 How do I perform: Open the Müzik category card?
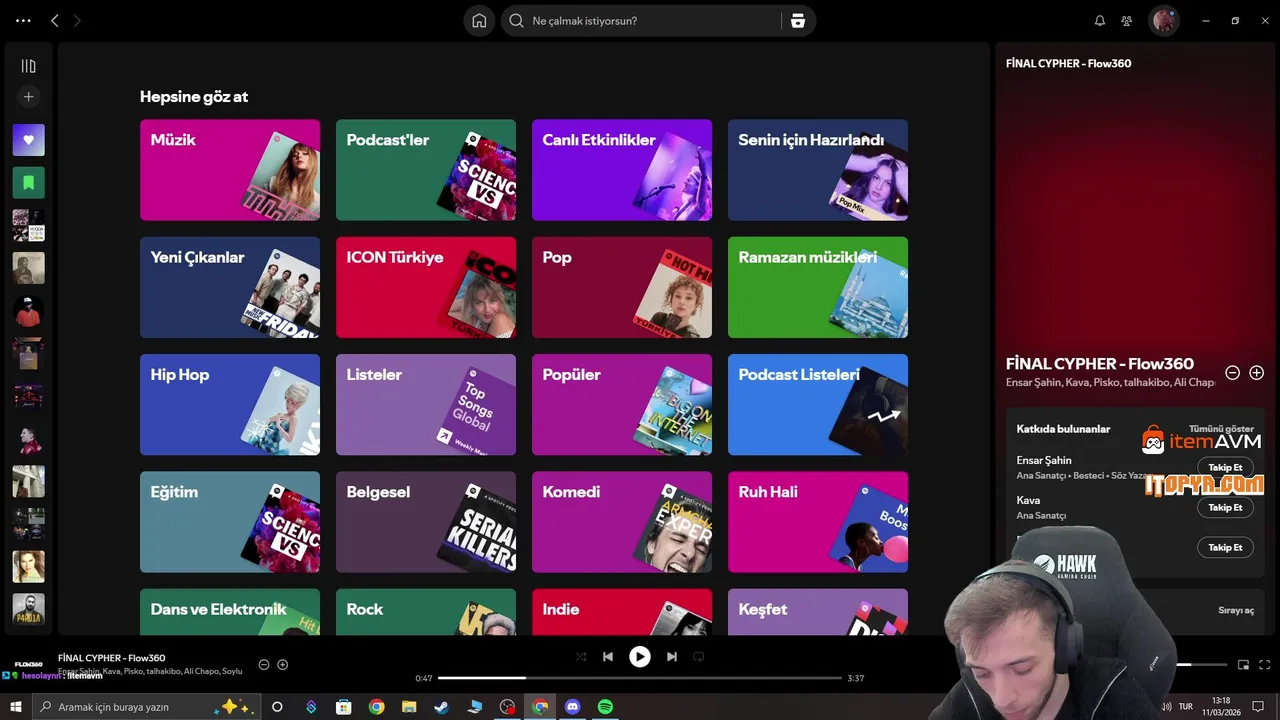pos(230,170)
